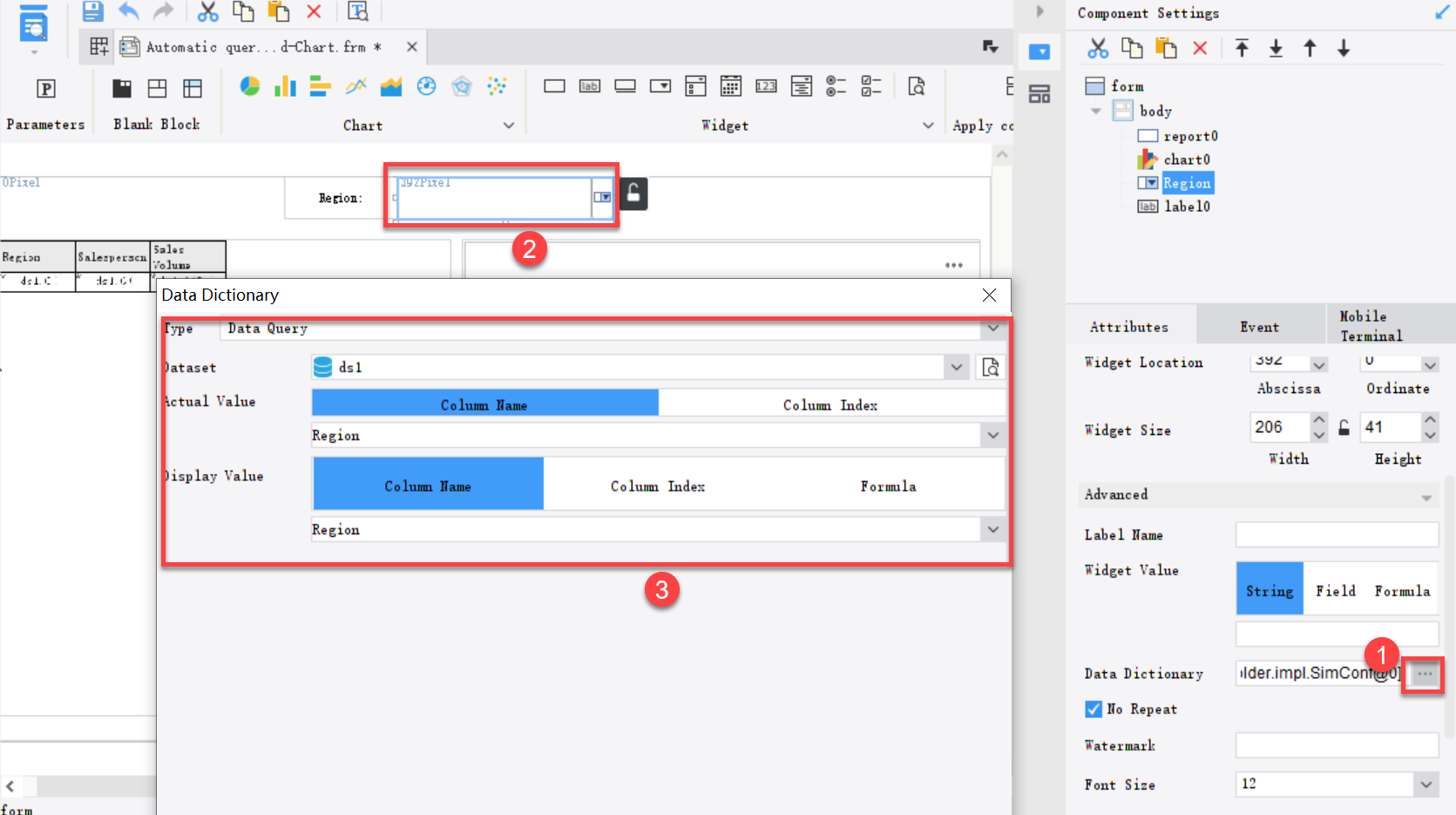1456x815 pixels.
Task: Click the widget size aspect lock icon
Action: 1344,428
